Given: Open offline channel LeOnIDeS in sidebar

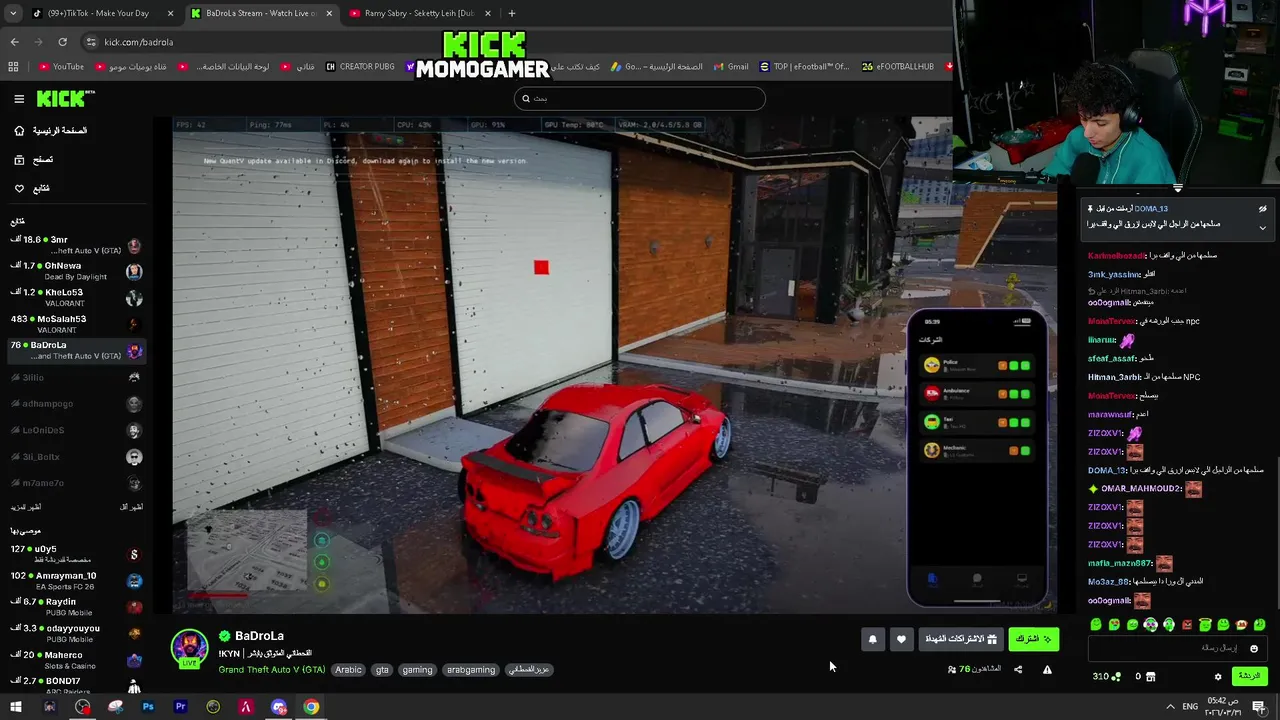Looking at the screenshot, I should (76, 430).
